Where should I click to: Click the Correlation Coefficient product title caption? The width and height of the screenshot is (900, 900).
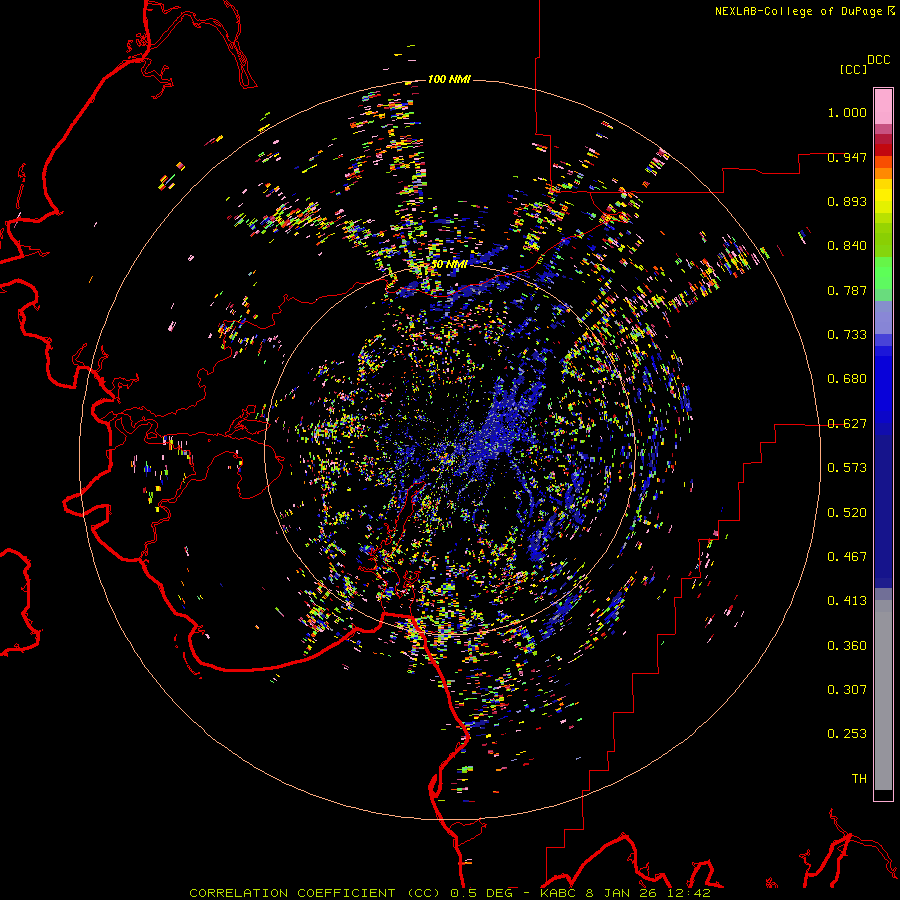click(x=315, y=893)
